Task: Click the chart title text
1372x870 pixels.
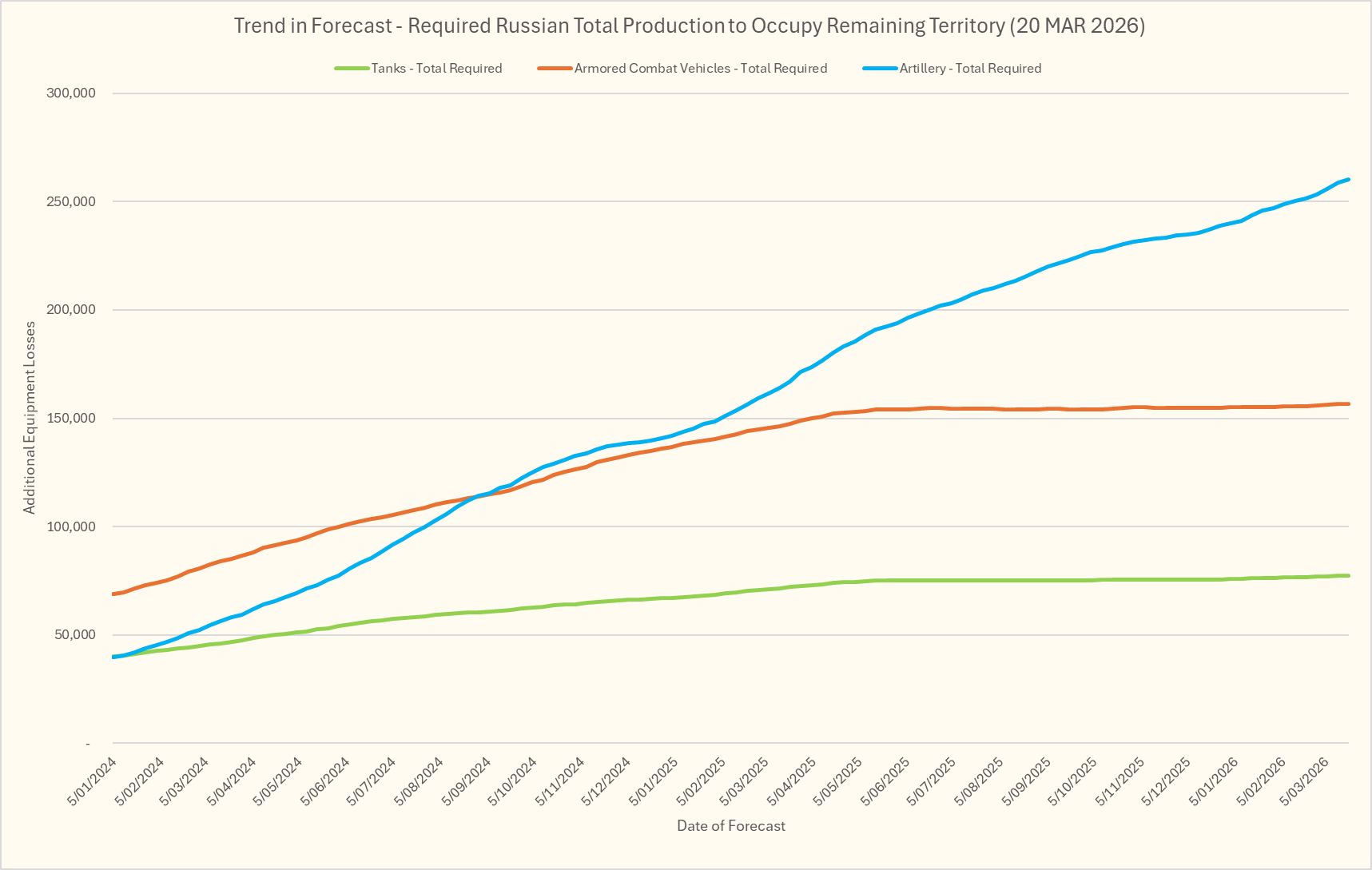Action: [x=689, y=26]
